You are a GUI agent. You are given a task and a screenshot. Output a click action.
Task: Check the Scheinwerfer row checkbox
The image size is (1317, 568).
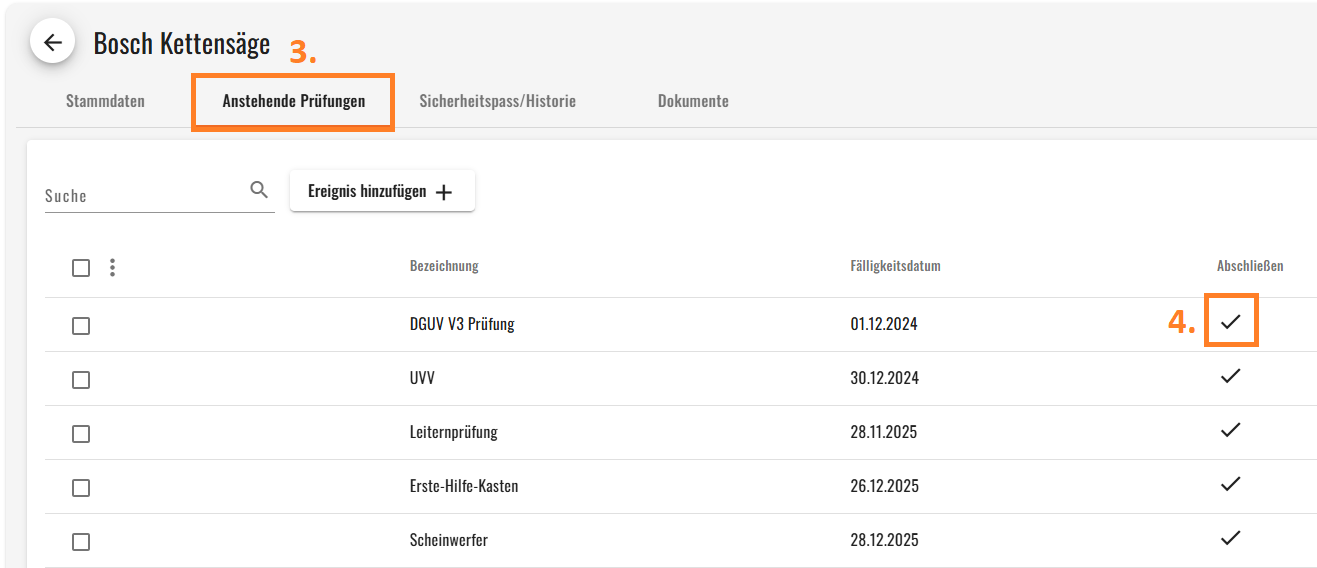[x=81, y=542]
